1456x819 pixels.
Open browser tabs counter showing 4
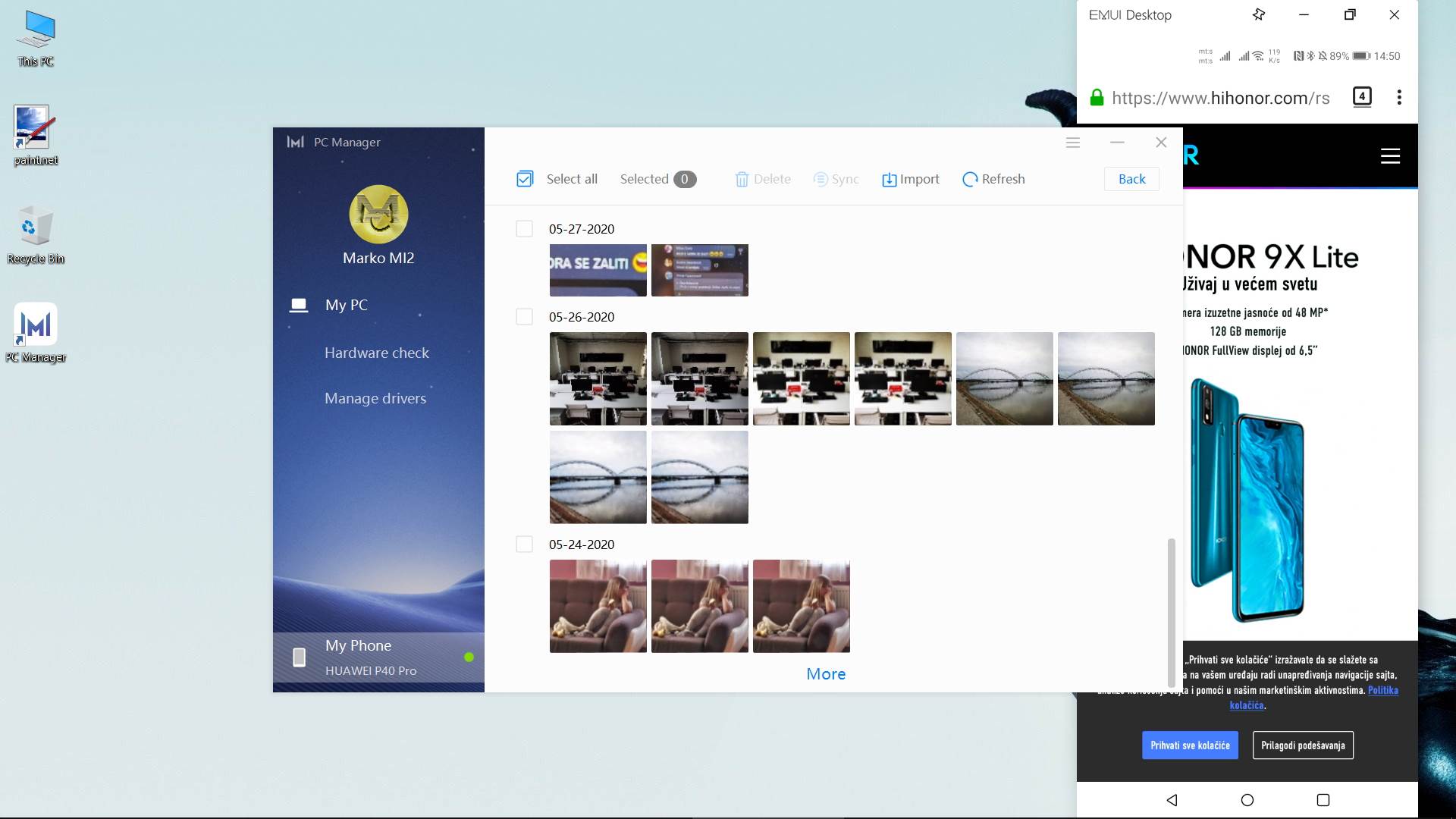1362,97
